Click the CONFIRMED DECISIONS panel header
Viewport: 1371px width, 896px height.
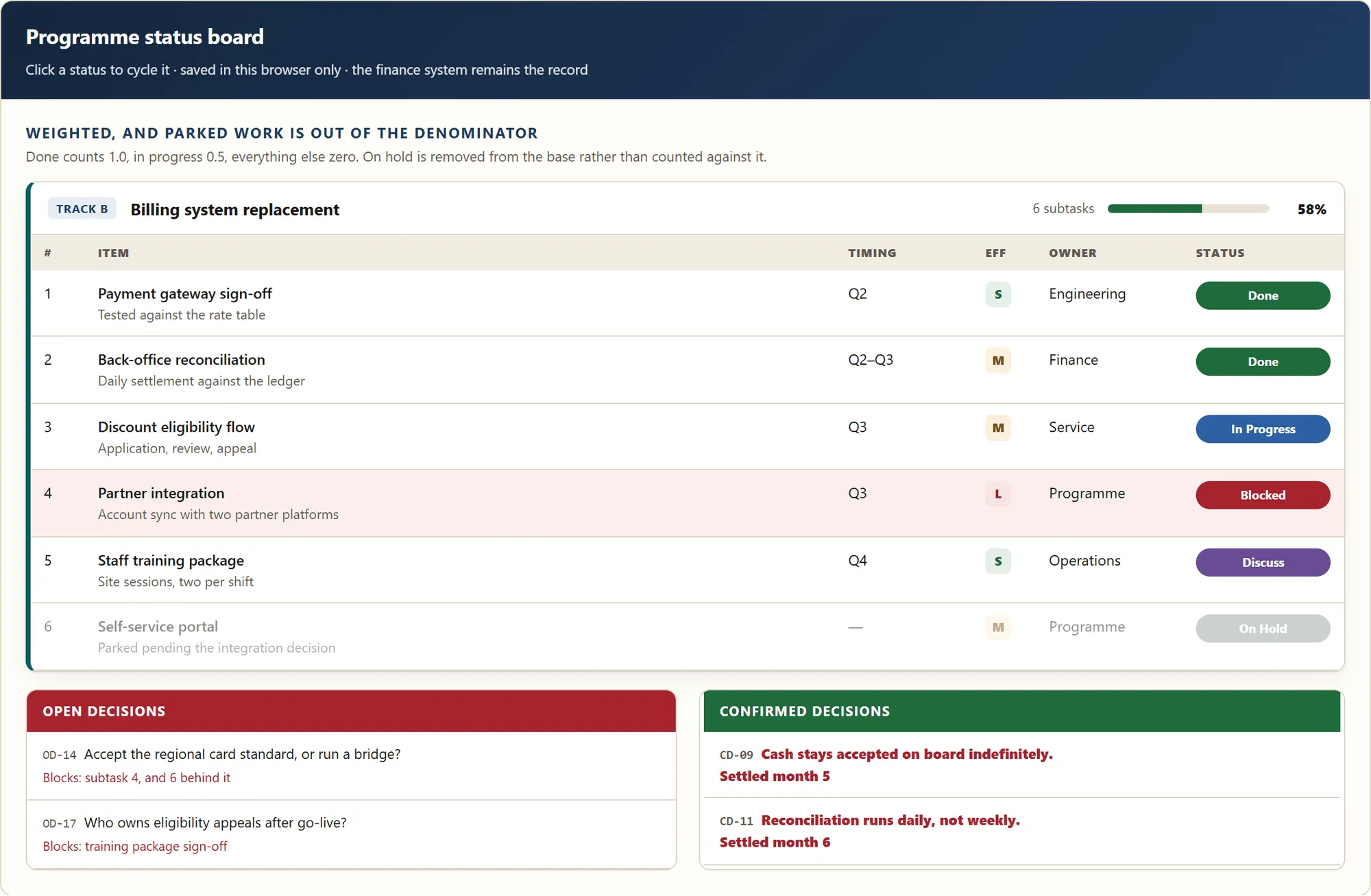coord(1021,712)
